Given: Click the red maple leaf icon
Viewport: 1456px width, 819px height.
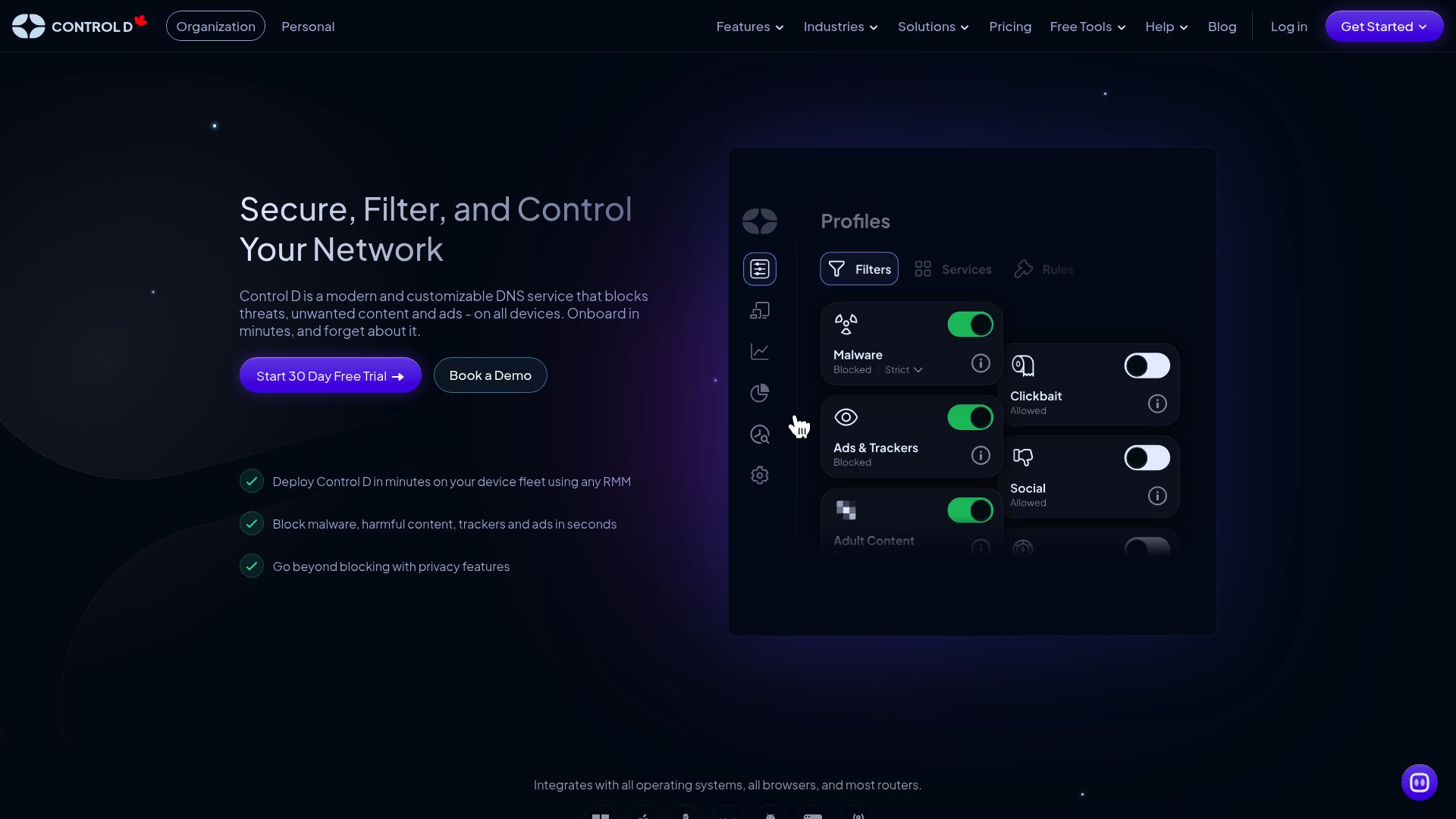Looking at the screenshot, I should 140,21.
